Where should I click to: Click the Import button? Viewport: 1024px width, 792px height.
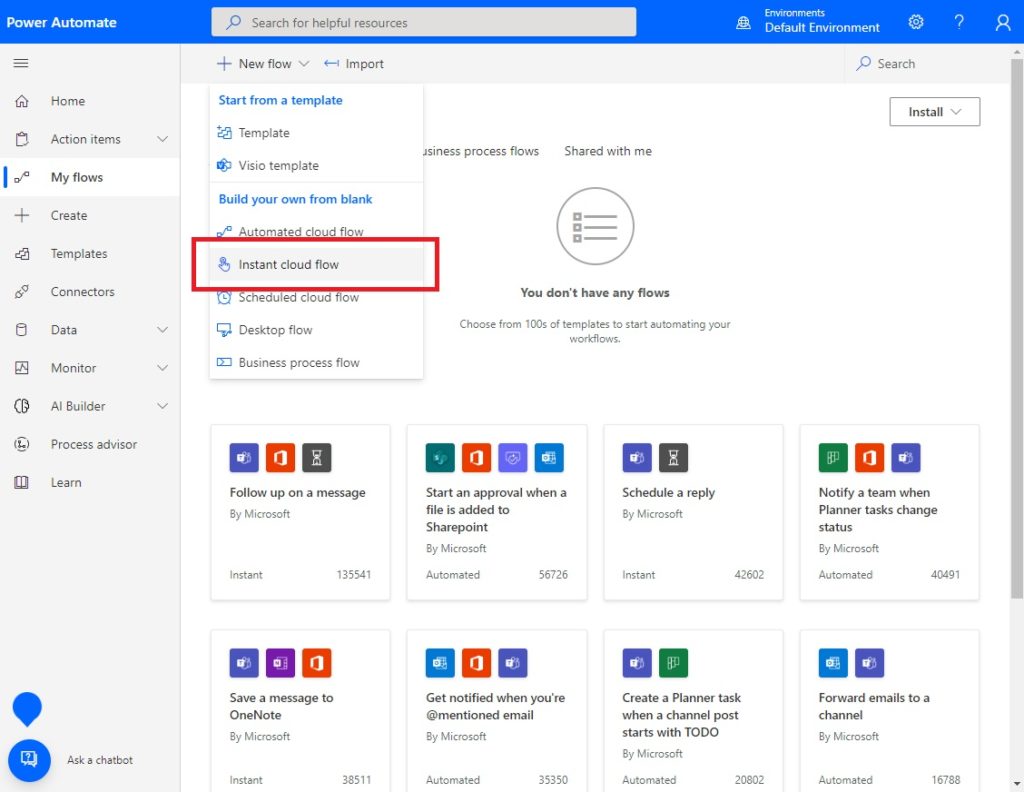tap(354, 63)
